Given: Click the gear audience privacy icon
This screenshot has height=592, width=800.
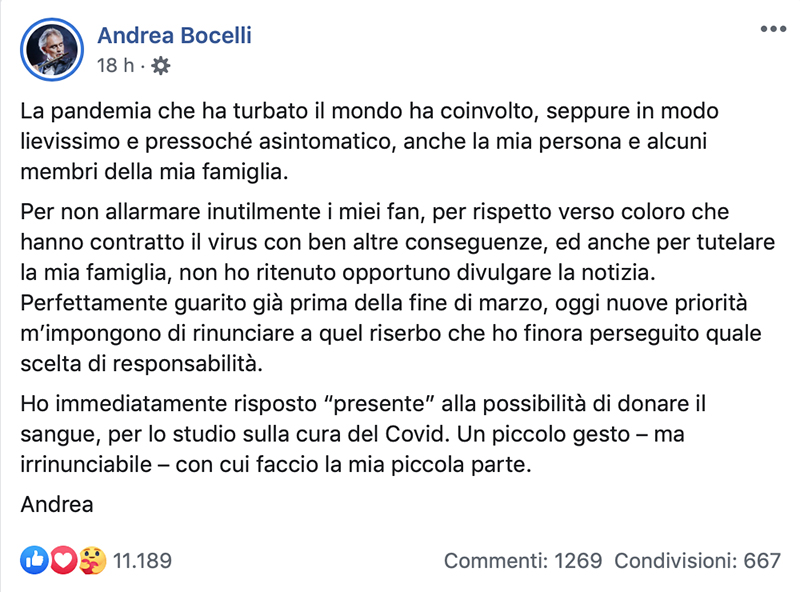Looking at the screenshot, I should 161,66.
